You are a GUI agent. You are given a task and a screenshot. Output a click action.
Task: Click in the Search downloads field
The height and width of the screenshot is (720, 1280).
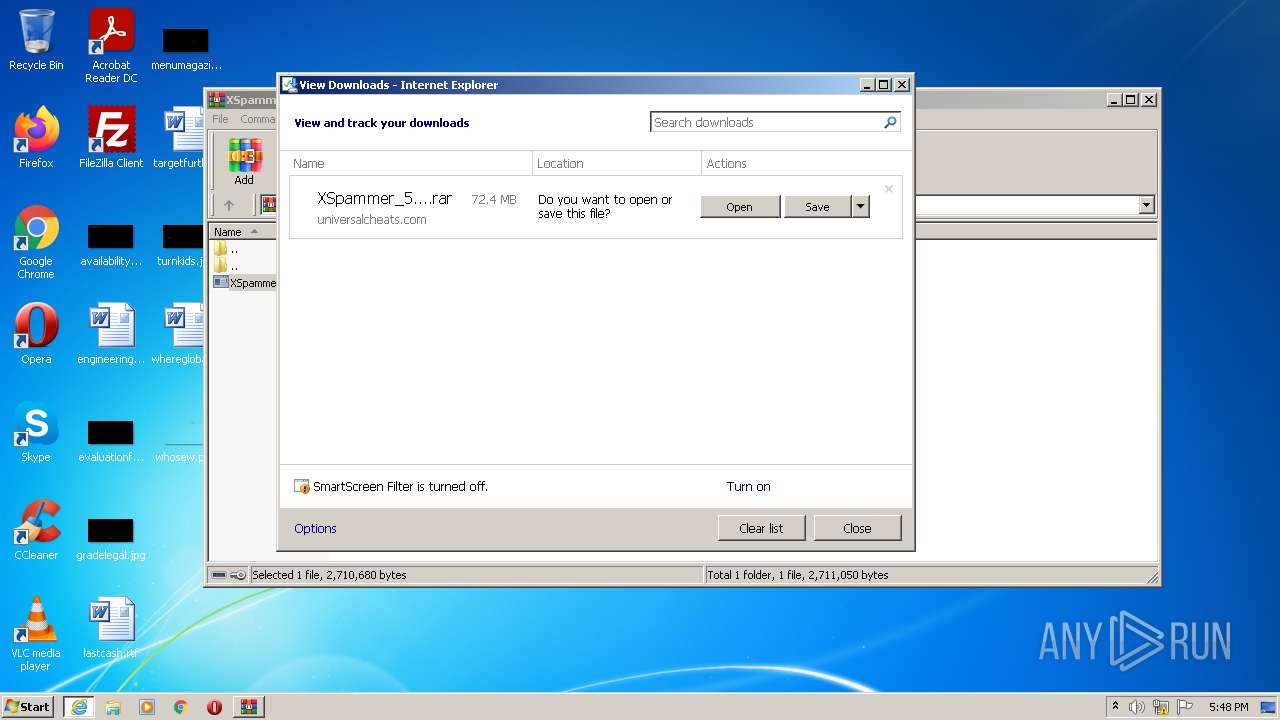point(766,122)
